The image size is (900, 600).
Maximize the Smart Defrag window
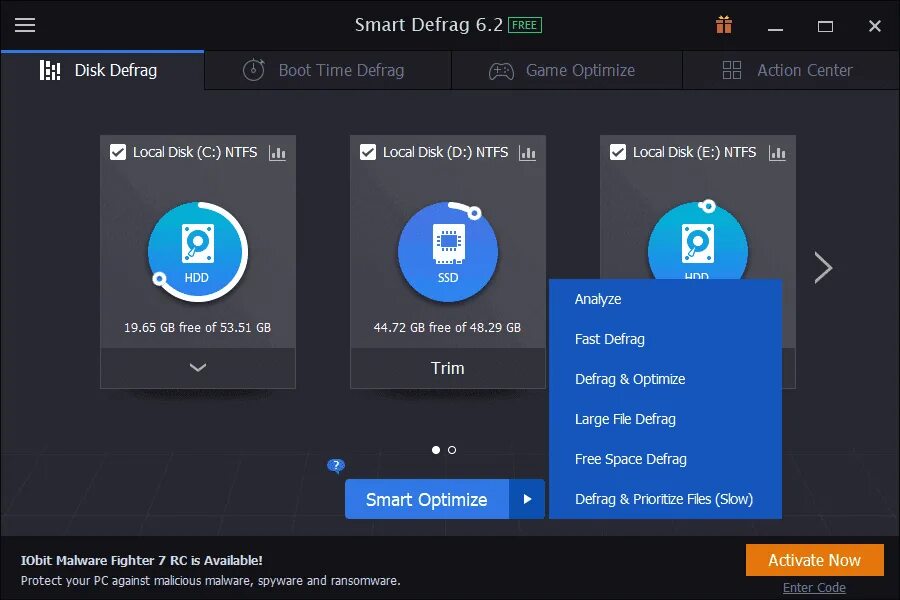click(x=825, y=26)
